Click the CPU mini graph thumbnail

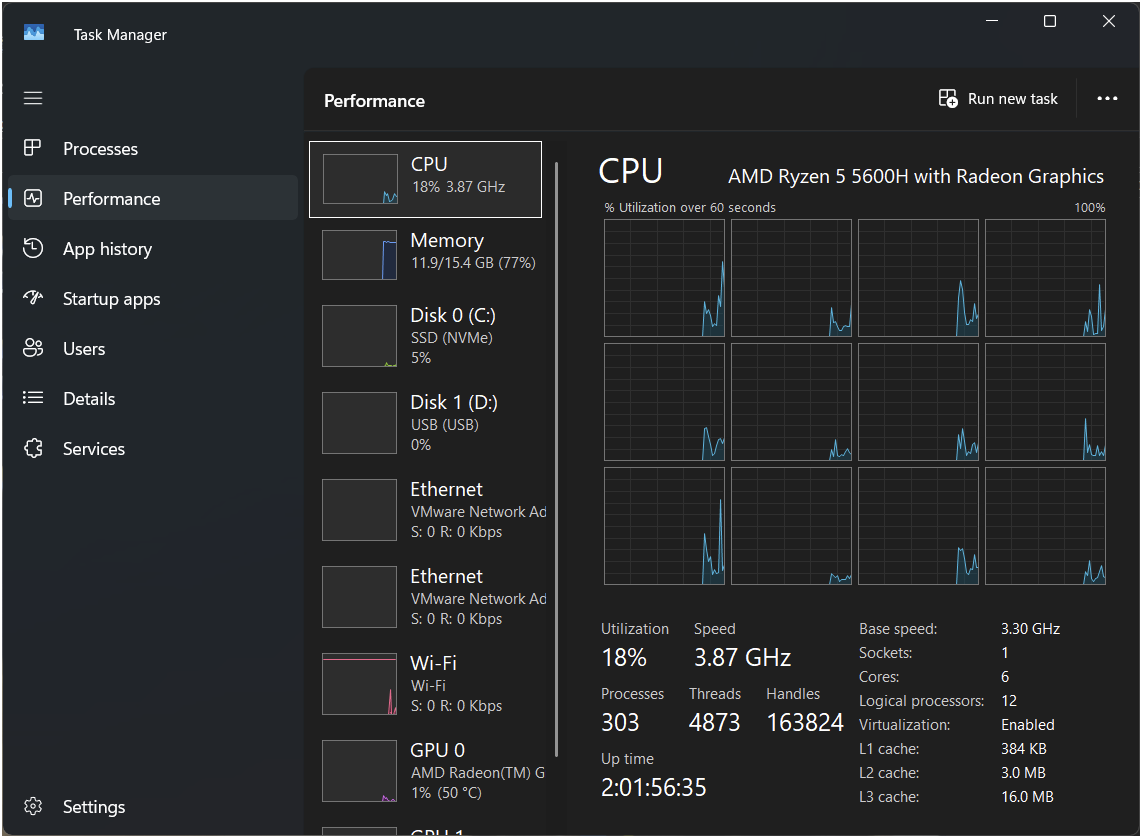pyautogui.click(x=360, y=179)
